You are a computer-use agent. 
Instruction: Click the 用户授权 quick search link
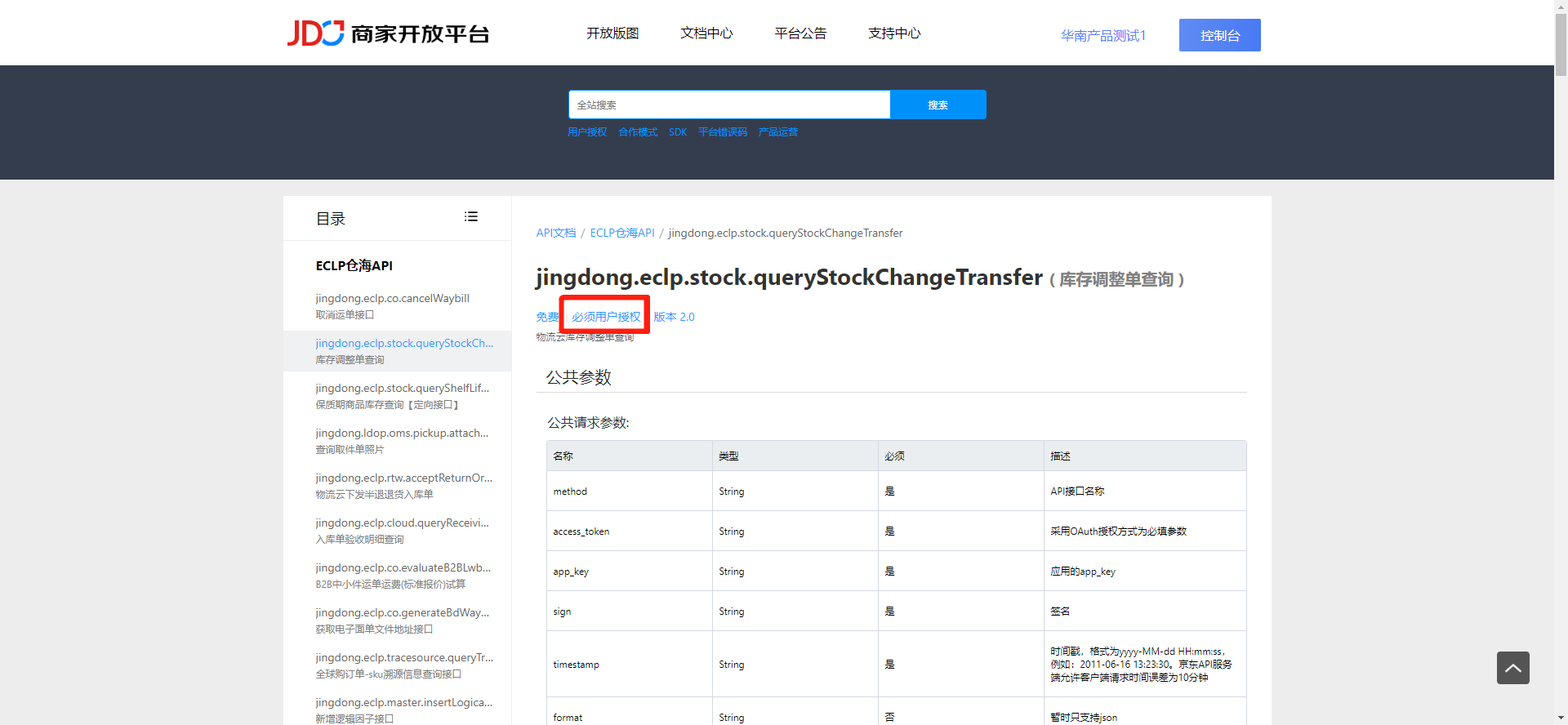click(587, 132)
